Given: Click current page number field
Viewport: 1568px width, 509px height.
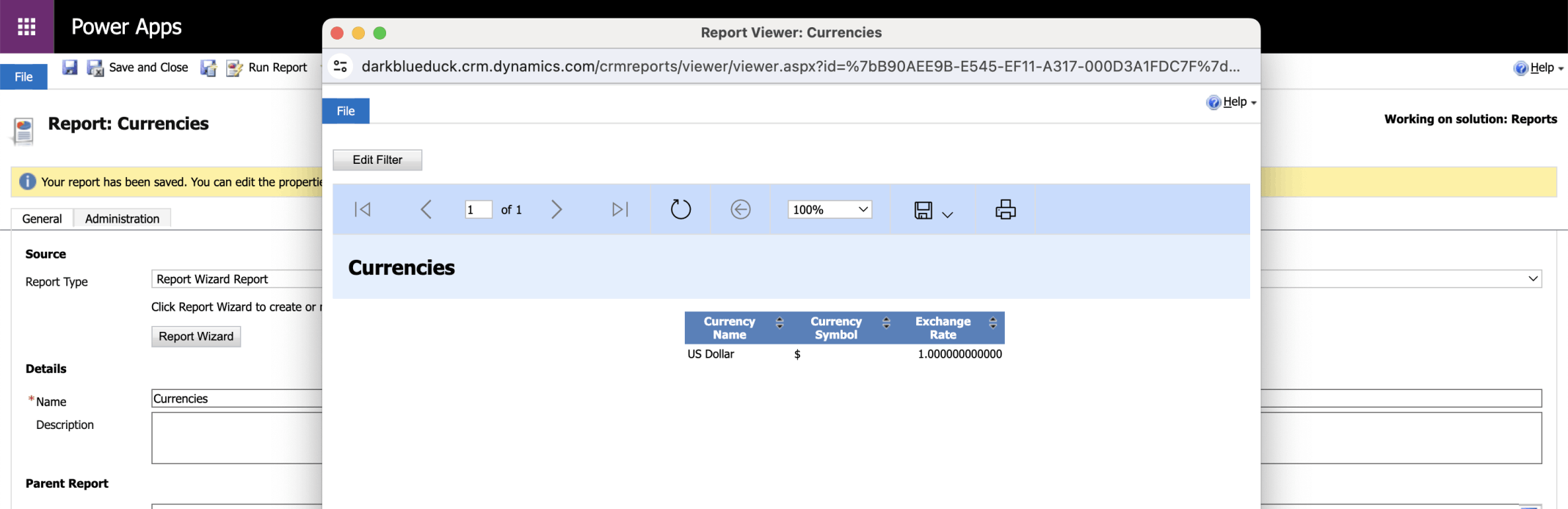Looking at the screenshot, I should click(x=478, y=210).
